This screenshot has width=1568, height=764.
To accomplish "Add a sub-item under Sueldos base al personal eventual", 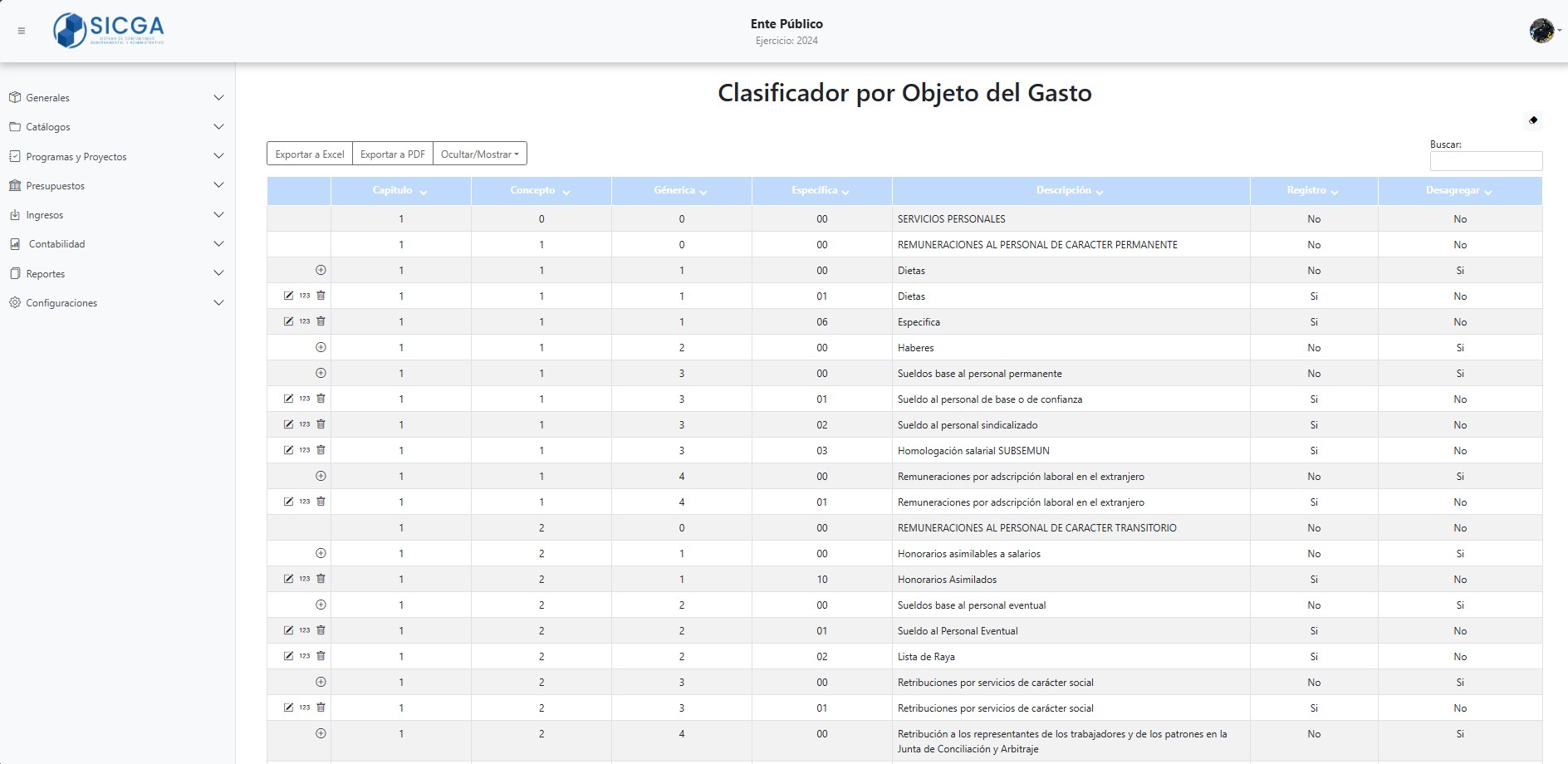I will pyautogui.click(x=321, y=605).
